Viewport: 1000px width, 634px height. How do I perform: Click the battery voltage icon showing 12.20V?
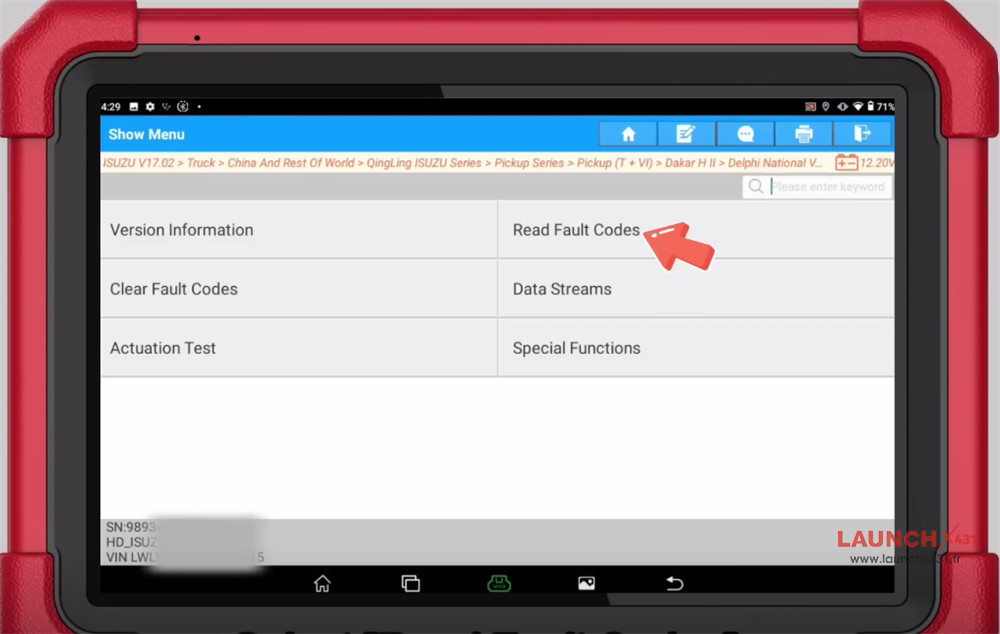point(846,163)
